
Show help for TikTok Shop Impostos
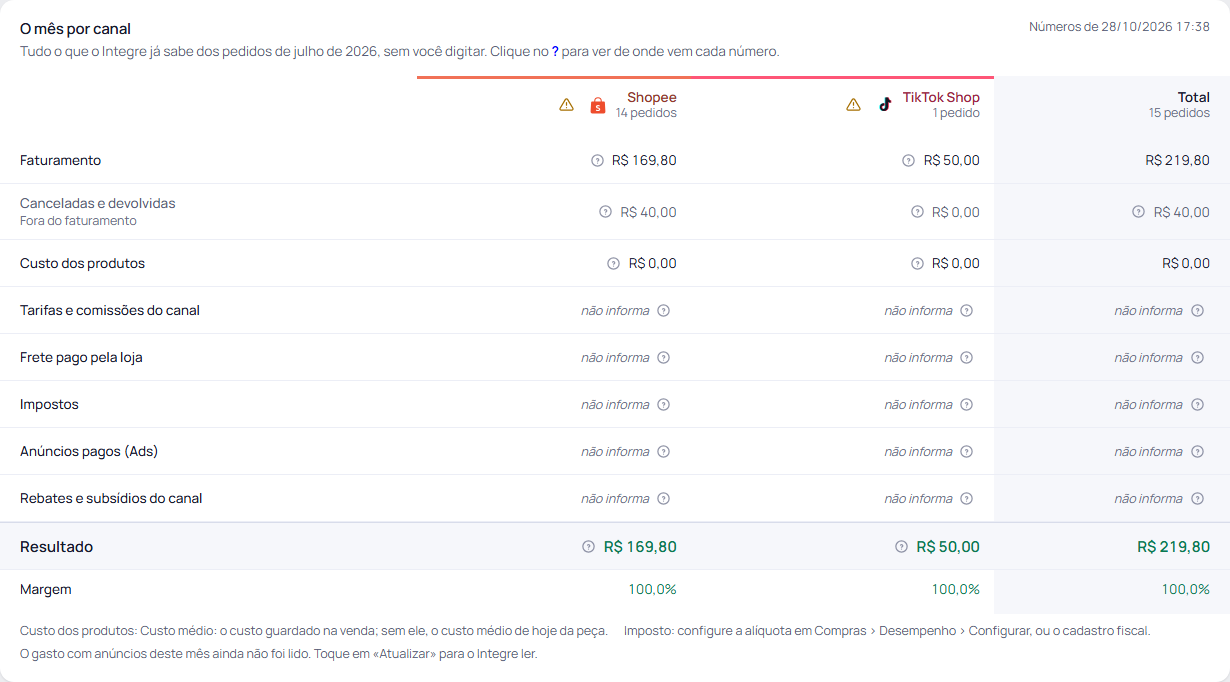966,405
